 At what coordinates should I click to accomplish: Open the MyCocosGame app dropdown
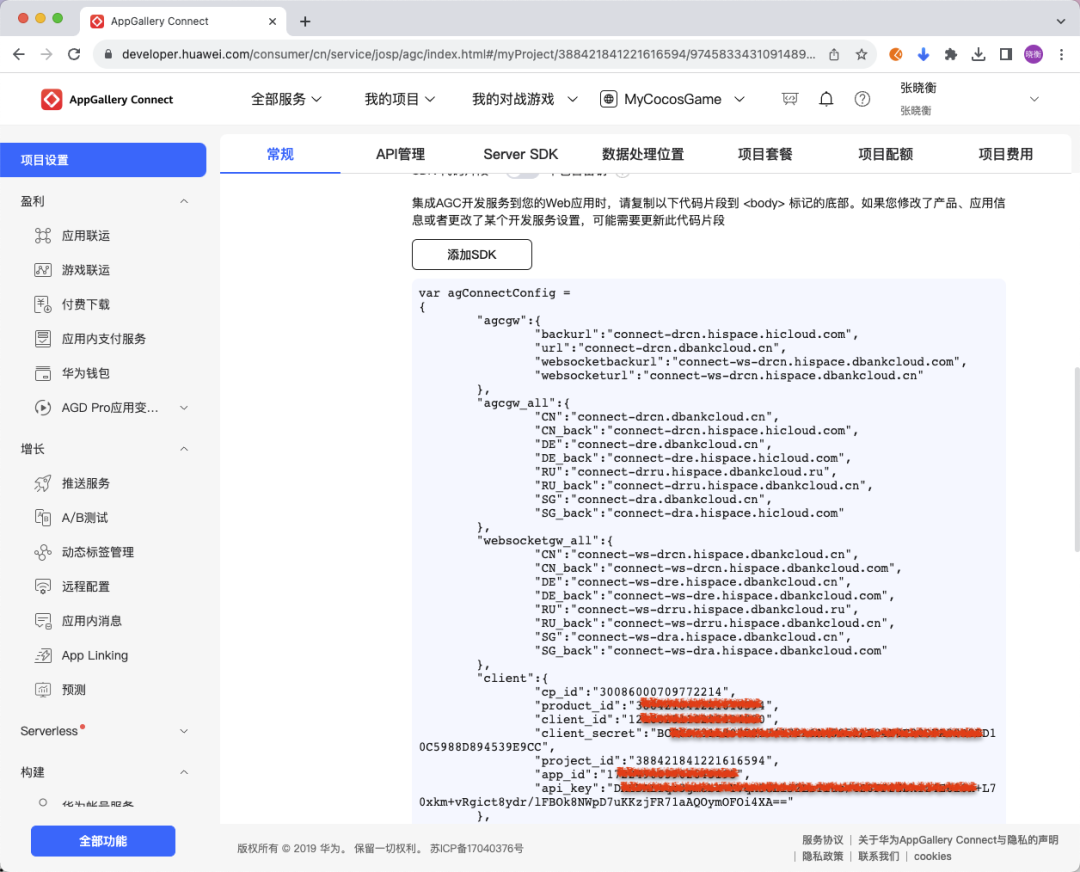tap(672, 99)
